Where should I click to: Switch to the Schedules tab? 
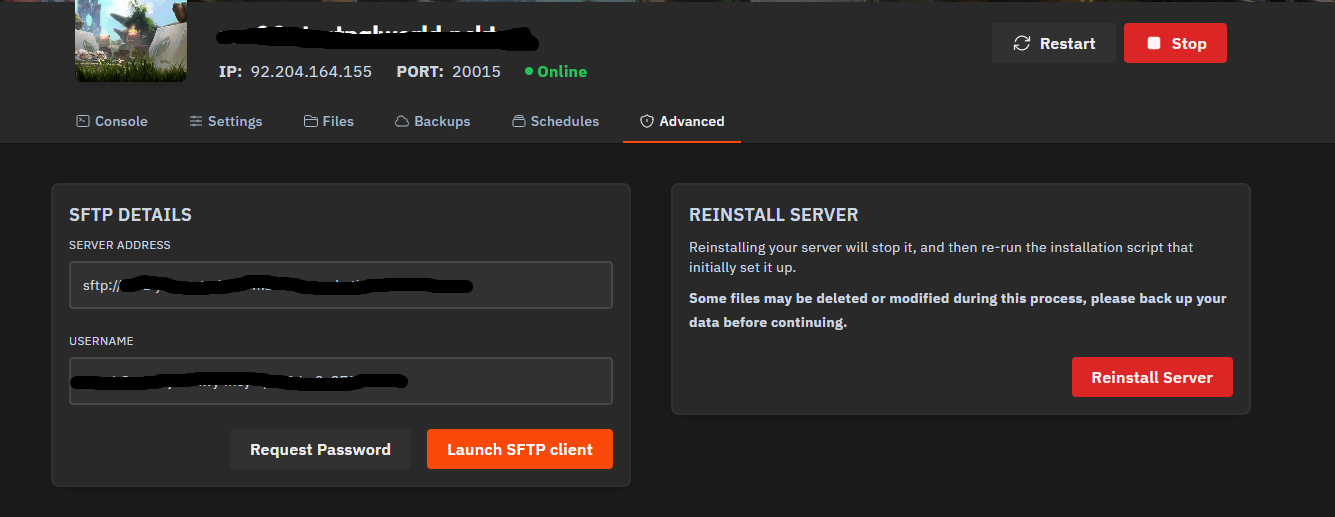555,121
